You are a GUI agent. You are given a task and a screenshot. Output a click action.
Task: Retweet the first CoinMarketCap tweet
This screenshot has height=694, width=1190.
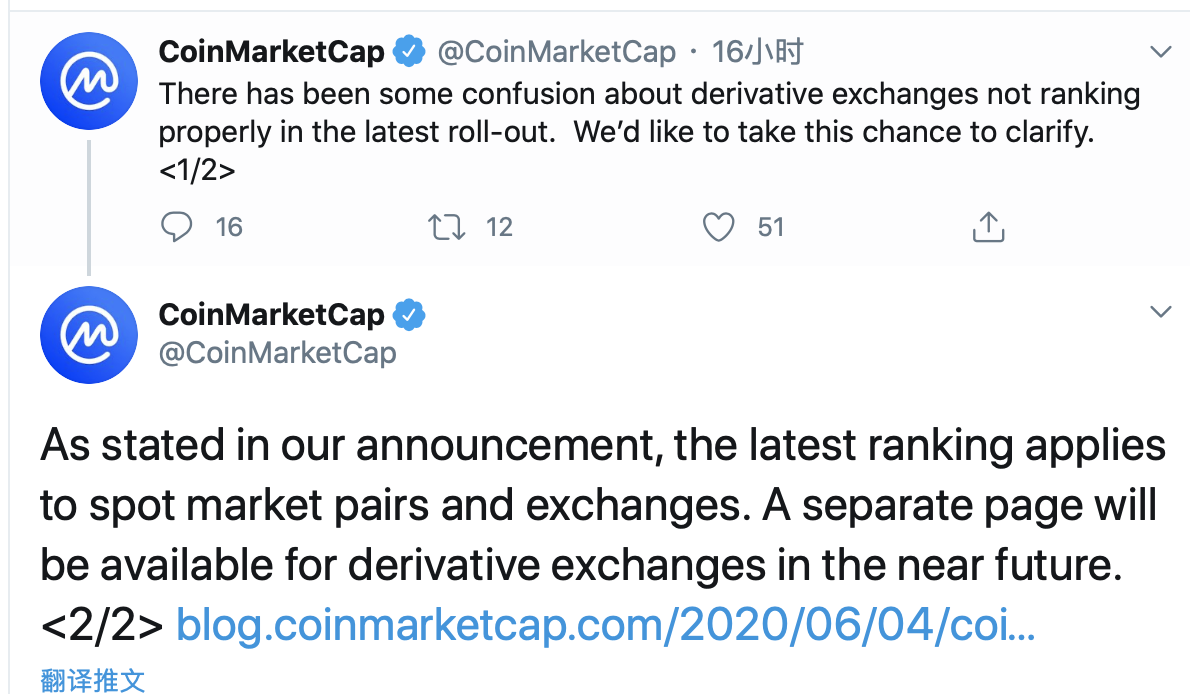pyautogui.click(x=446, y=227)
